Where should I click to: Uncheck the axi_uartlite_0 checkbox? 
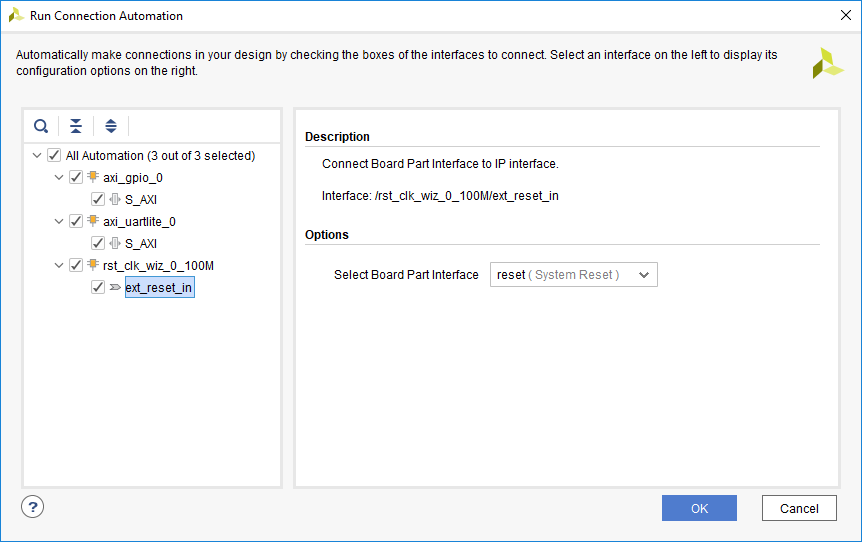point(76,221)
